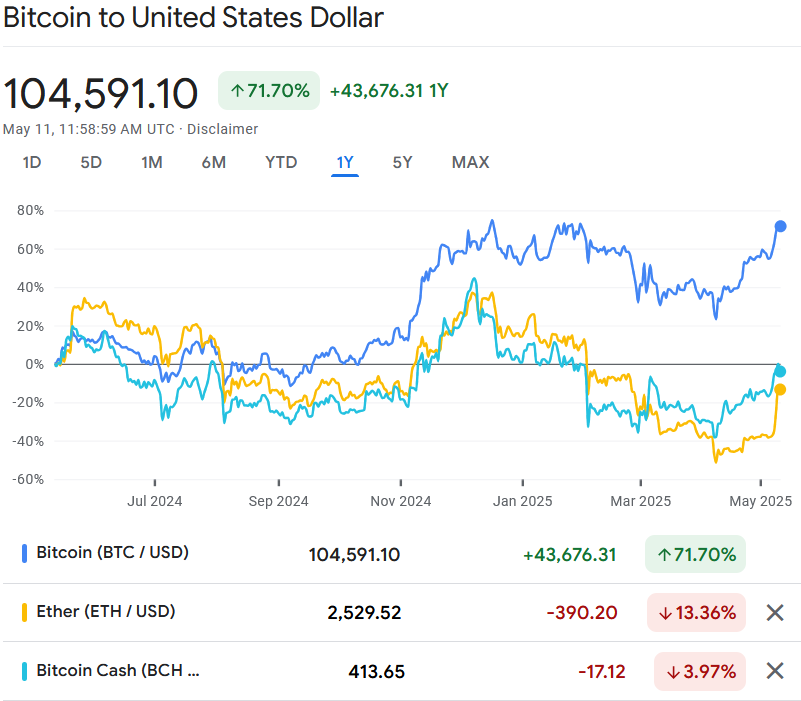The width and height of the screenshot is (801, 701).
Task: Remove Ether (ETH / USD) comparison
Action: 775,612
